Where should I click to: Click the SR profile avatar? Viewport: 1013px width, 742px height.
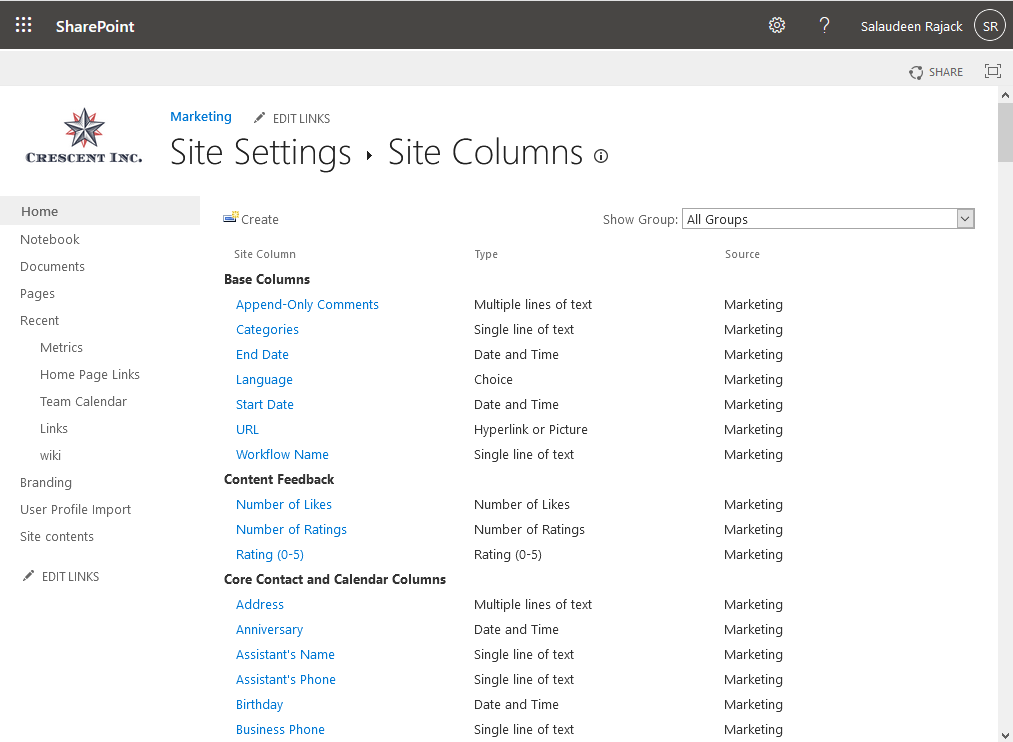pyautogui.click(x=988, y=25)
